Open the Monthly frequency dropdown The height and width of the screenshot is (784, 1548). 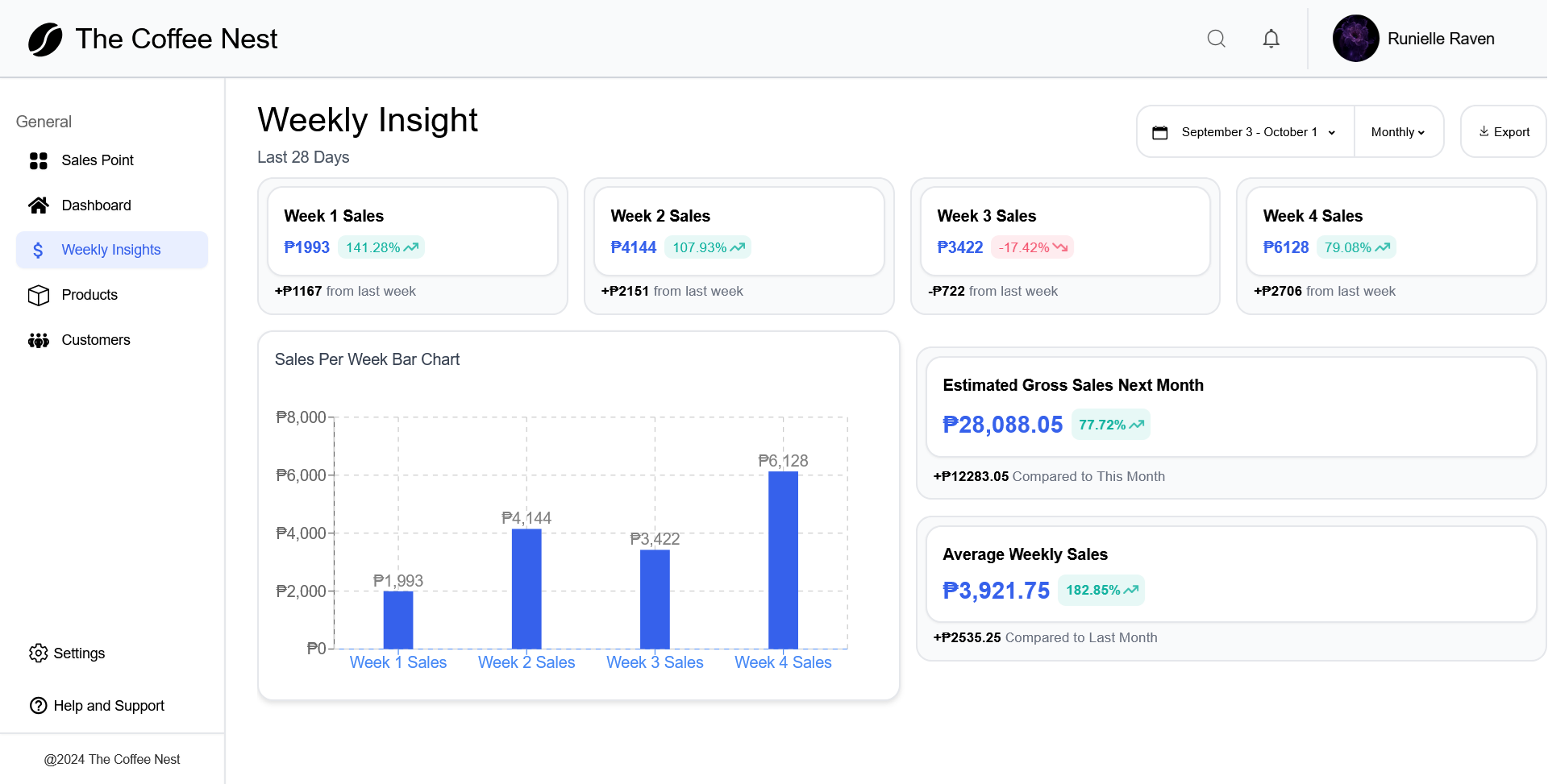pyautogui.click(x=1399, y=131)
